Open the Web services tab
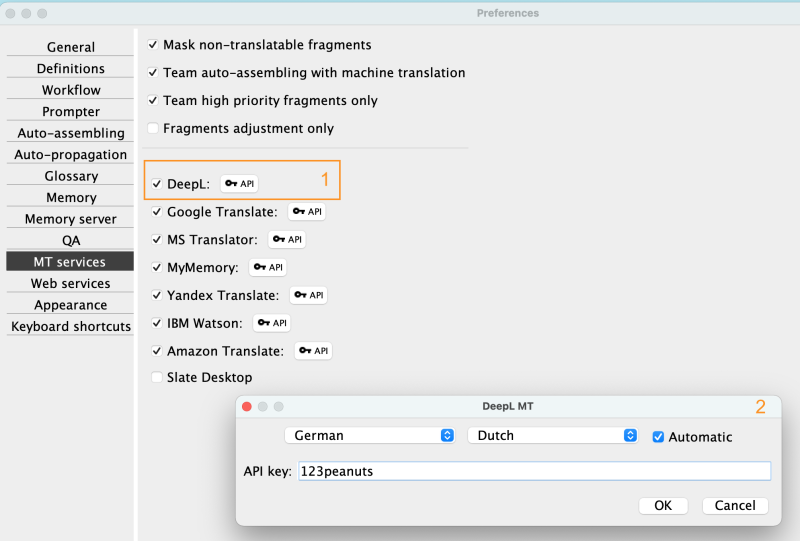 (x=70, y=283)
